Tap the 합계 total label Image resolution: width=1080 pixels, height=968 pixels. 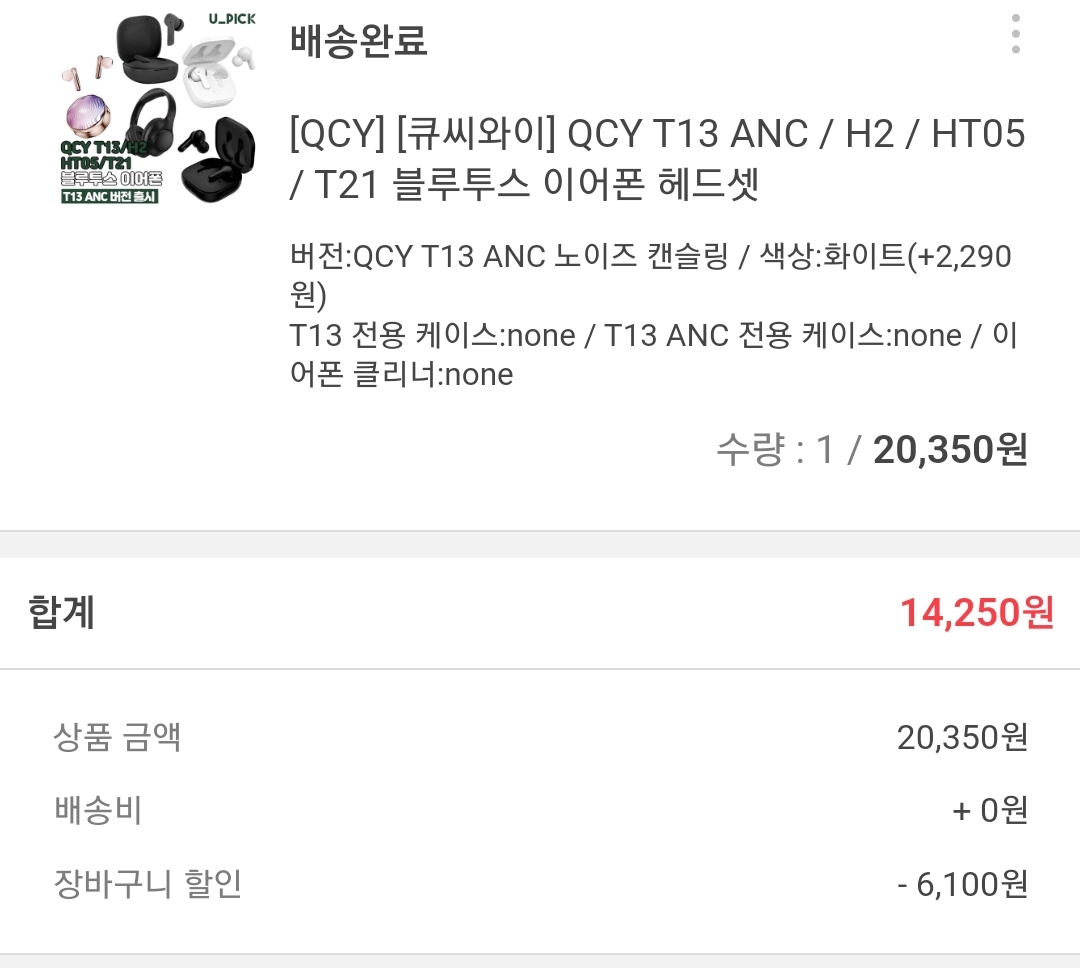point(62,611)
